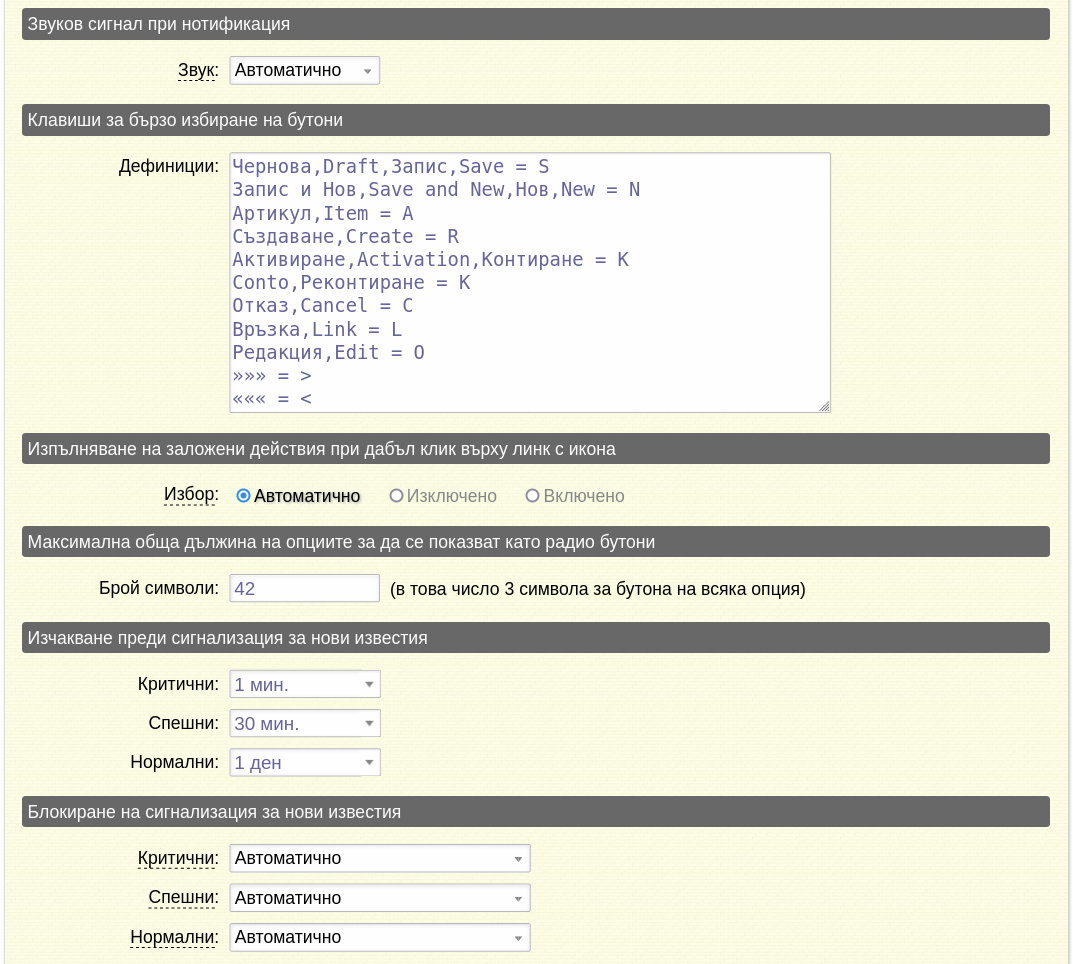Image resolution: width=1073 pixels, height=964 pixels.
Task: Expand the blocking Нормални Автоматично dropdown
Action: coord(380,937)
